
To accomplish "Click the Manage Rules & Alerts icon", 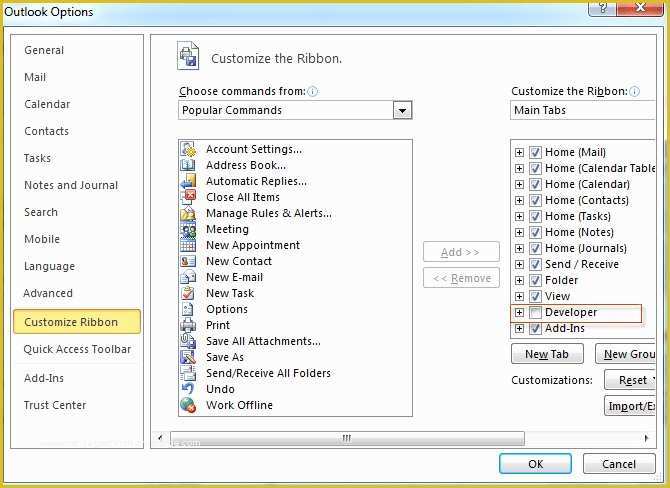I will click(188, 213).
